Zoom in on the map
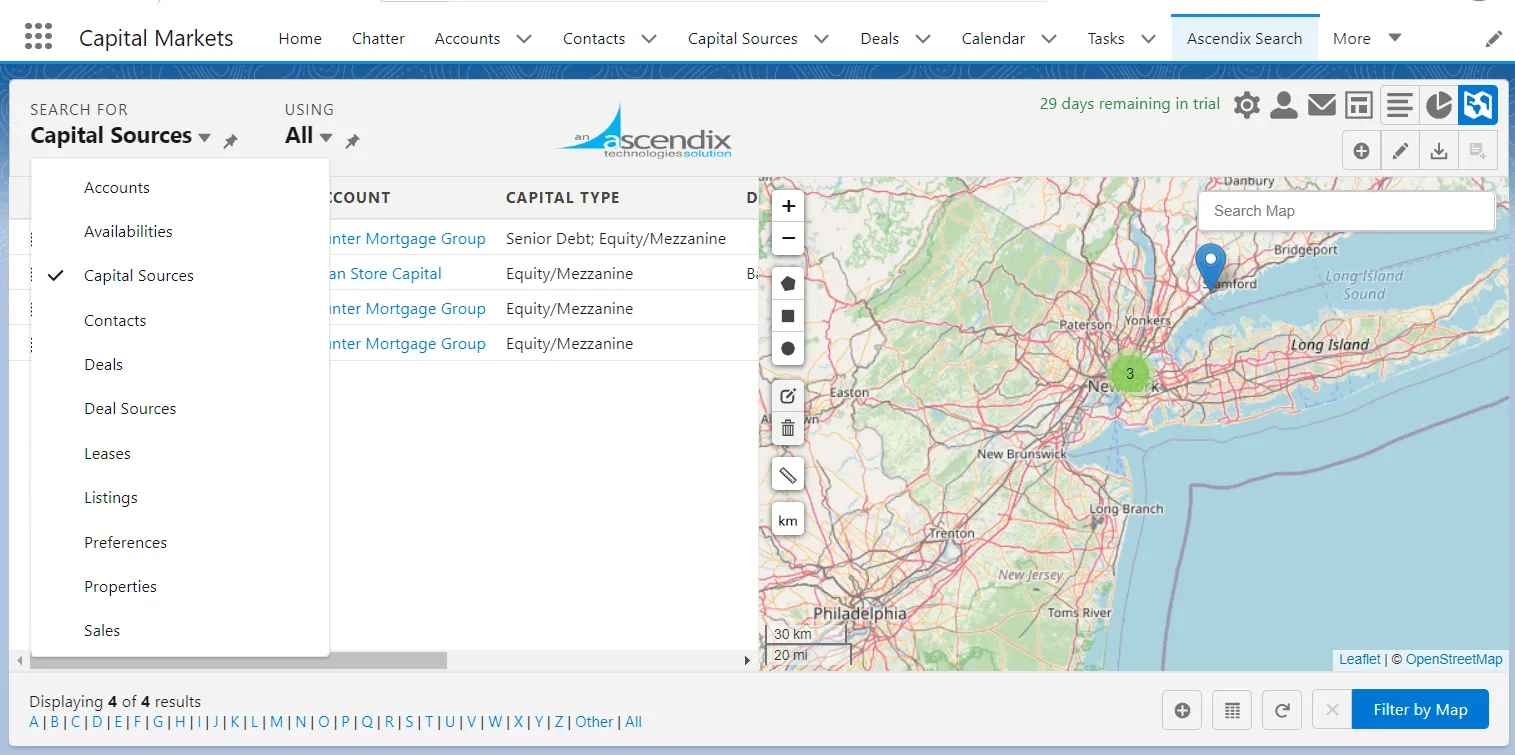1515x755 pixels. (x=788, y=206)
